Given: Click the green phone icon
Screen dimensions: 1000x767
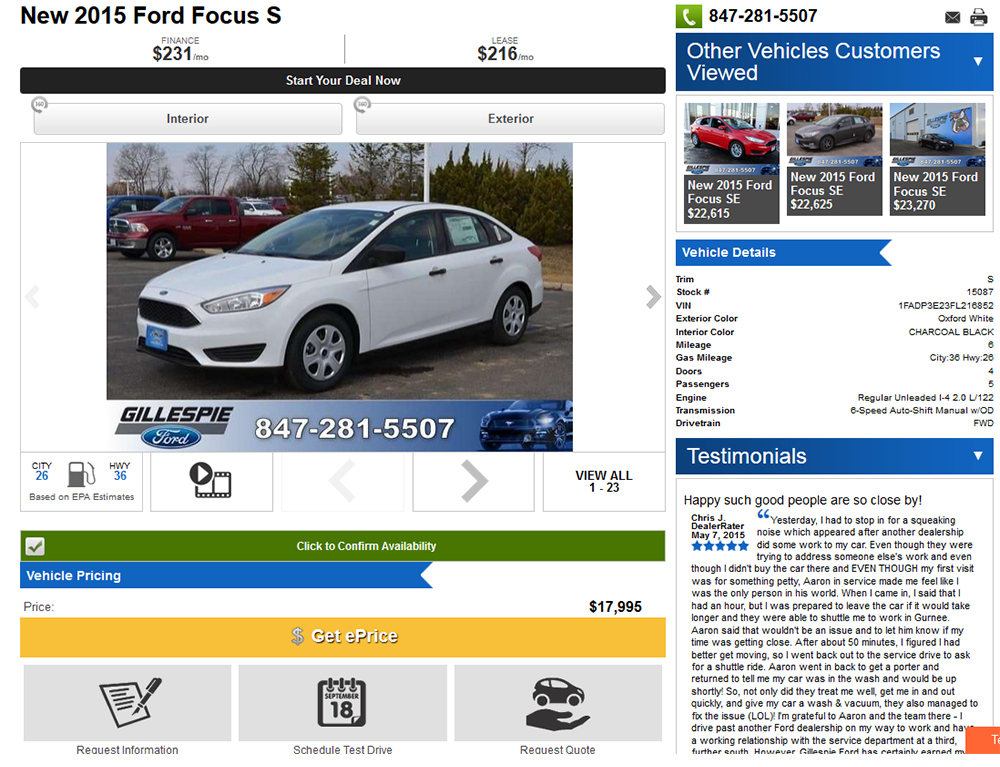Looking at the screenshot, I should [x=689, y=16].
